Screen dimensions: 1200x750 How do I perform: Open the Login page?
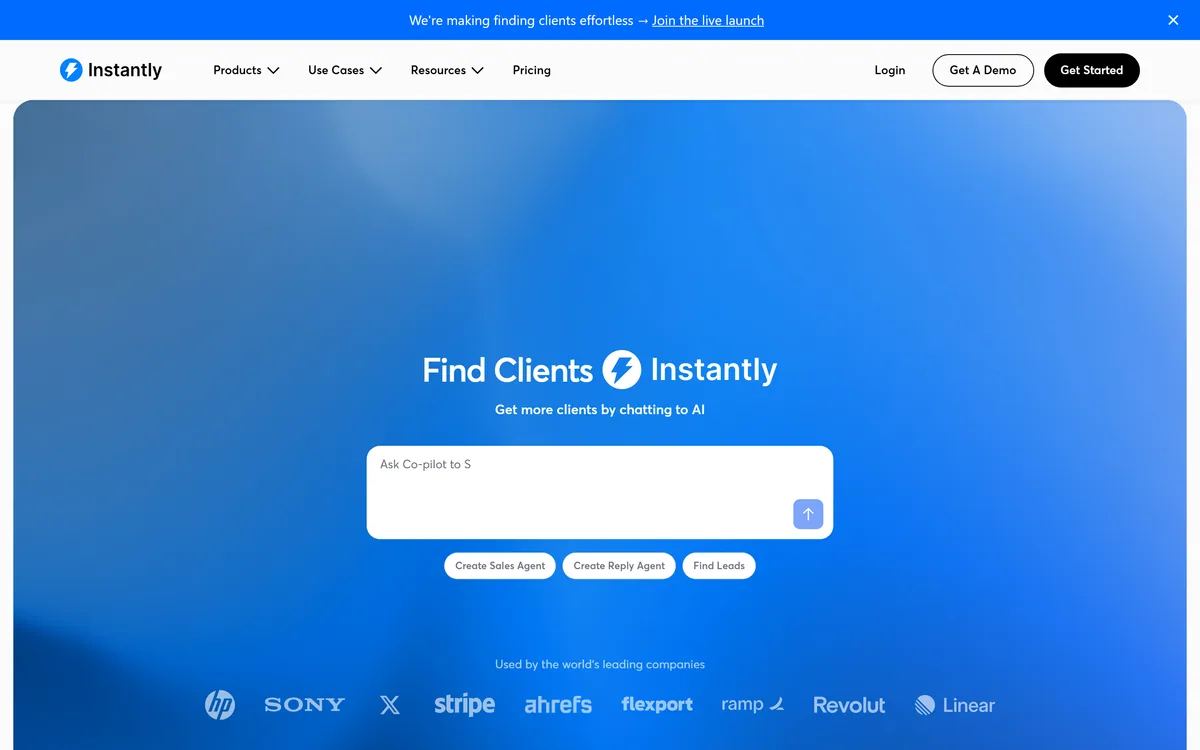click(x=890, y=70)
